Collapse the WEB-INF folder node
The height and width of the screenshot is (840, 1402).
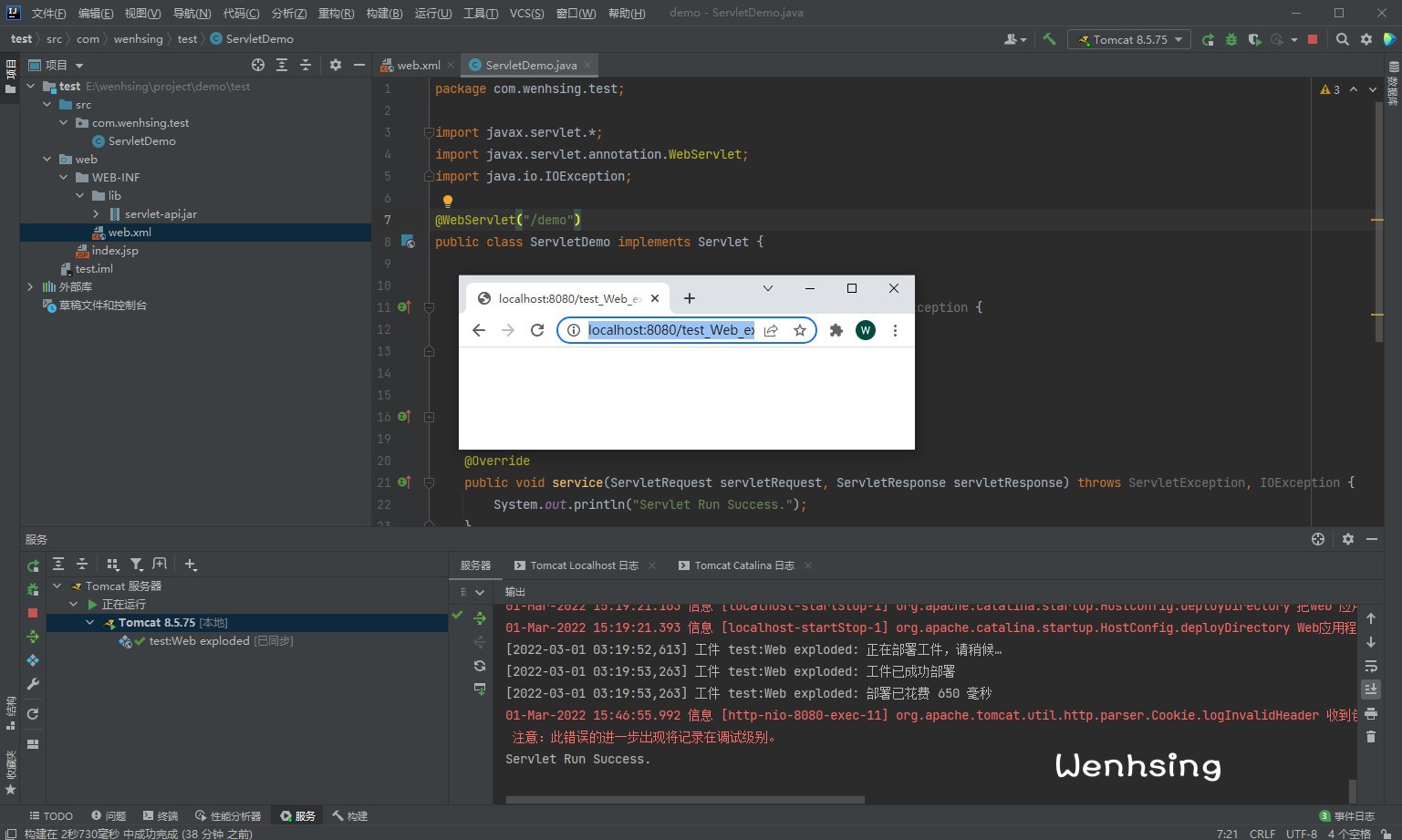coord(63,178)
